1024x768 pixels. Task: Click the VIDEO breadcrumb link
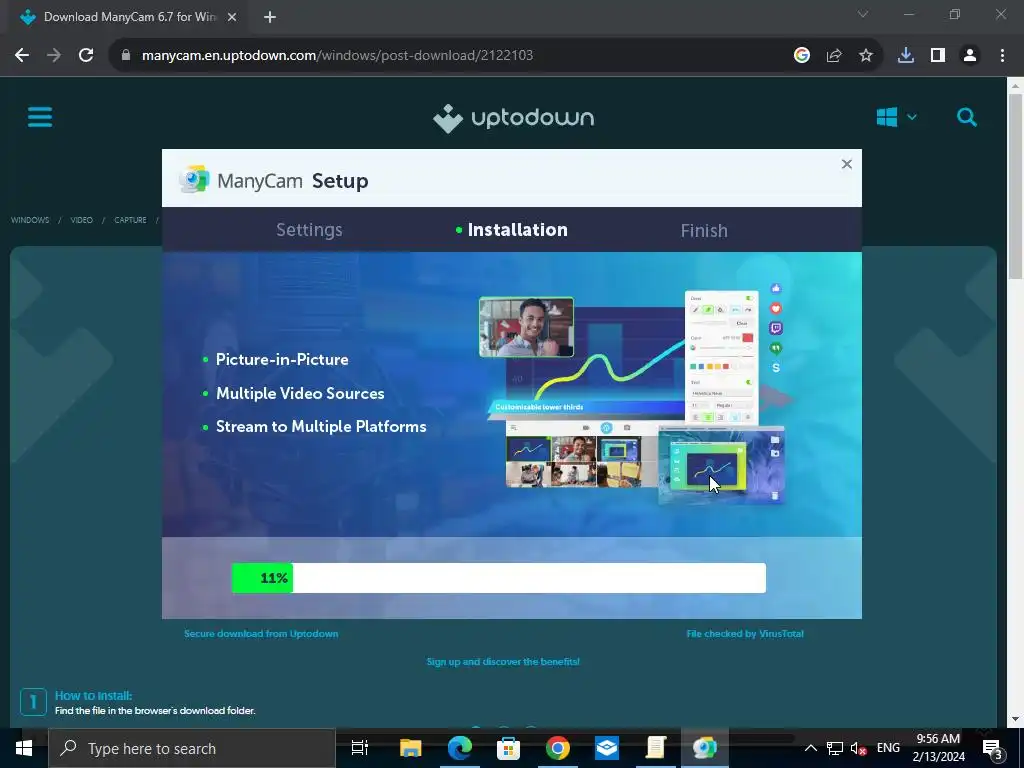click(x=82, y=220)
